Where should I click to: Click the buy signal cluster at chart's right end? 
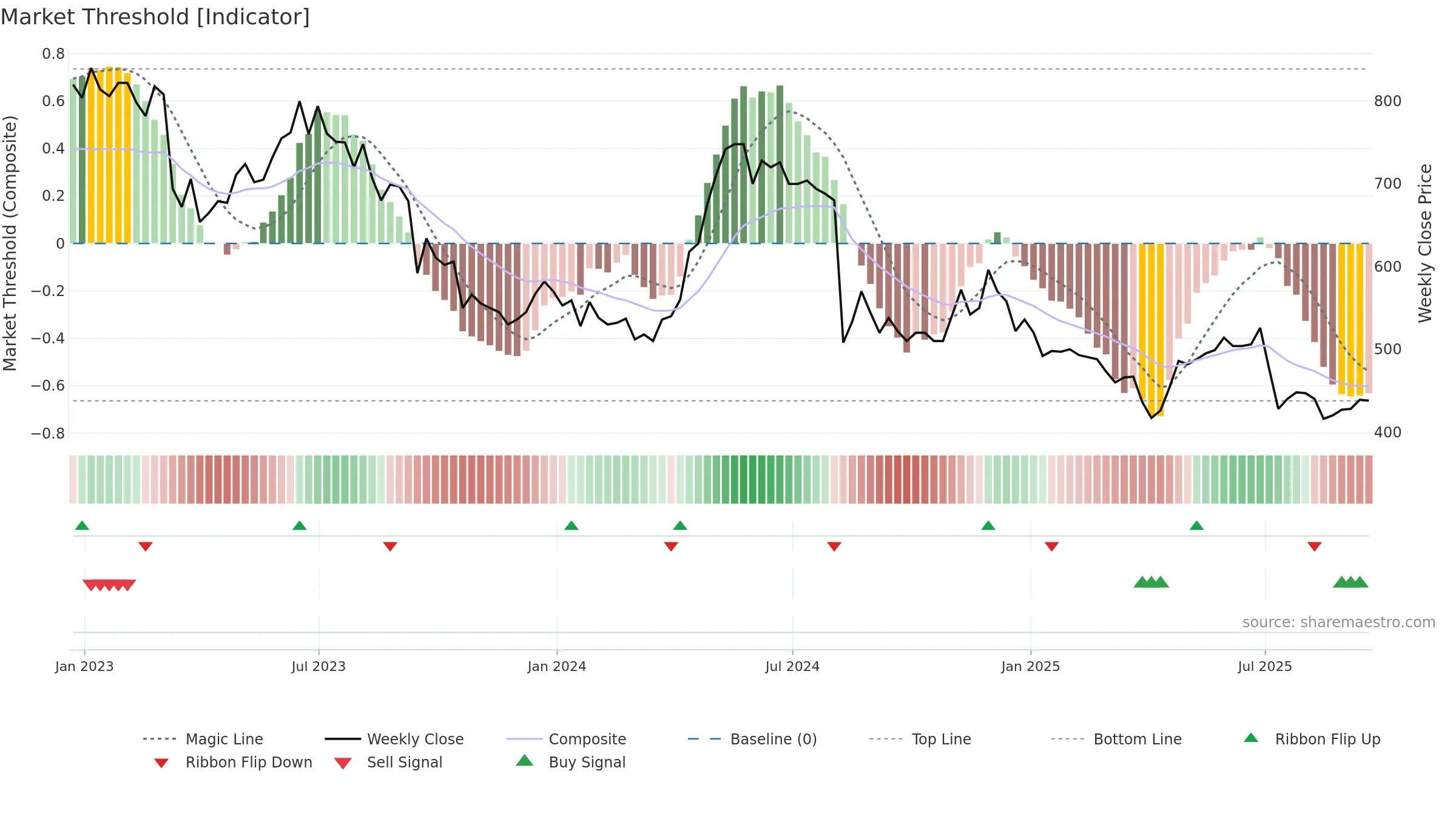1350,582
